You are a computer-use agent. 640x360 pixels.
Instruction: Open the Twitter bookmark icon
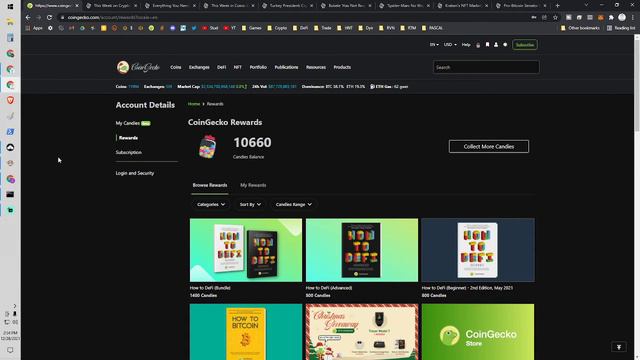(x=194, y=28)
